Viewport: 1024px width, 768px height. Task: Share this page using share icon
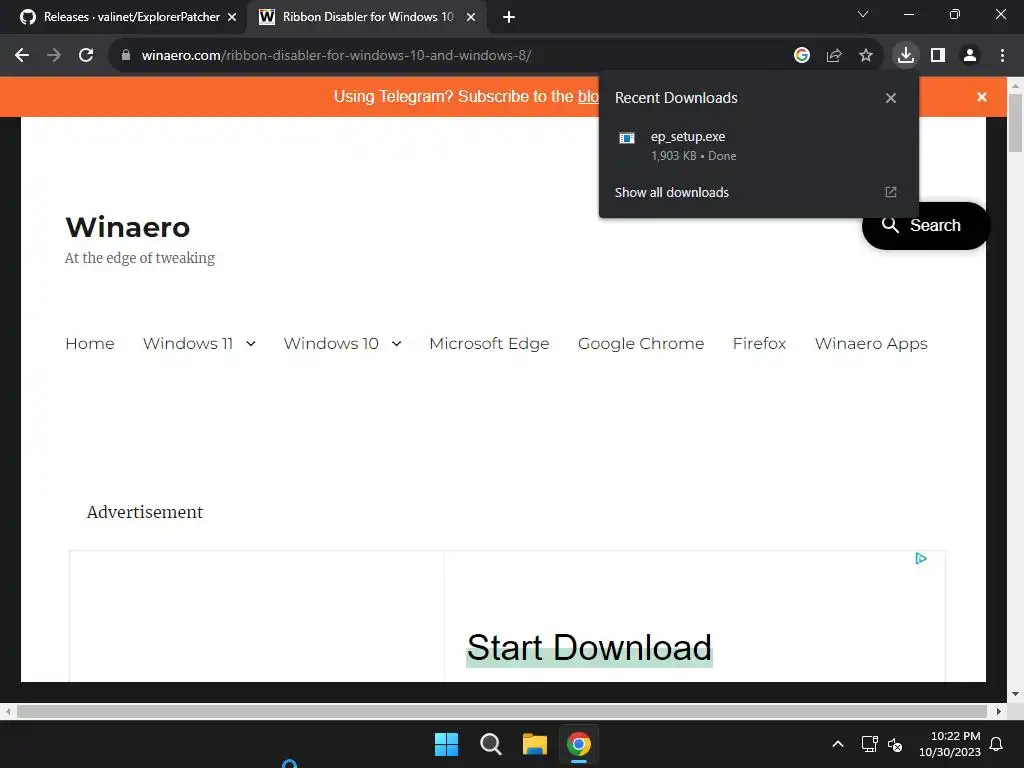pyautogui.click(x=834, y=56)
